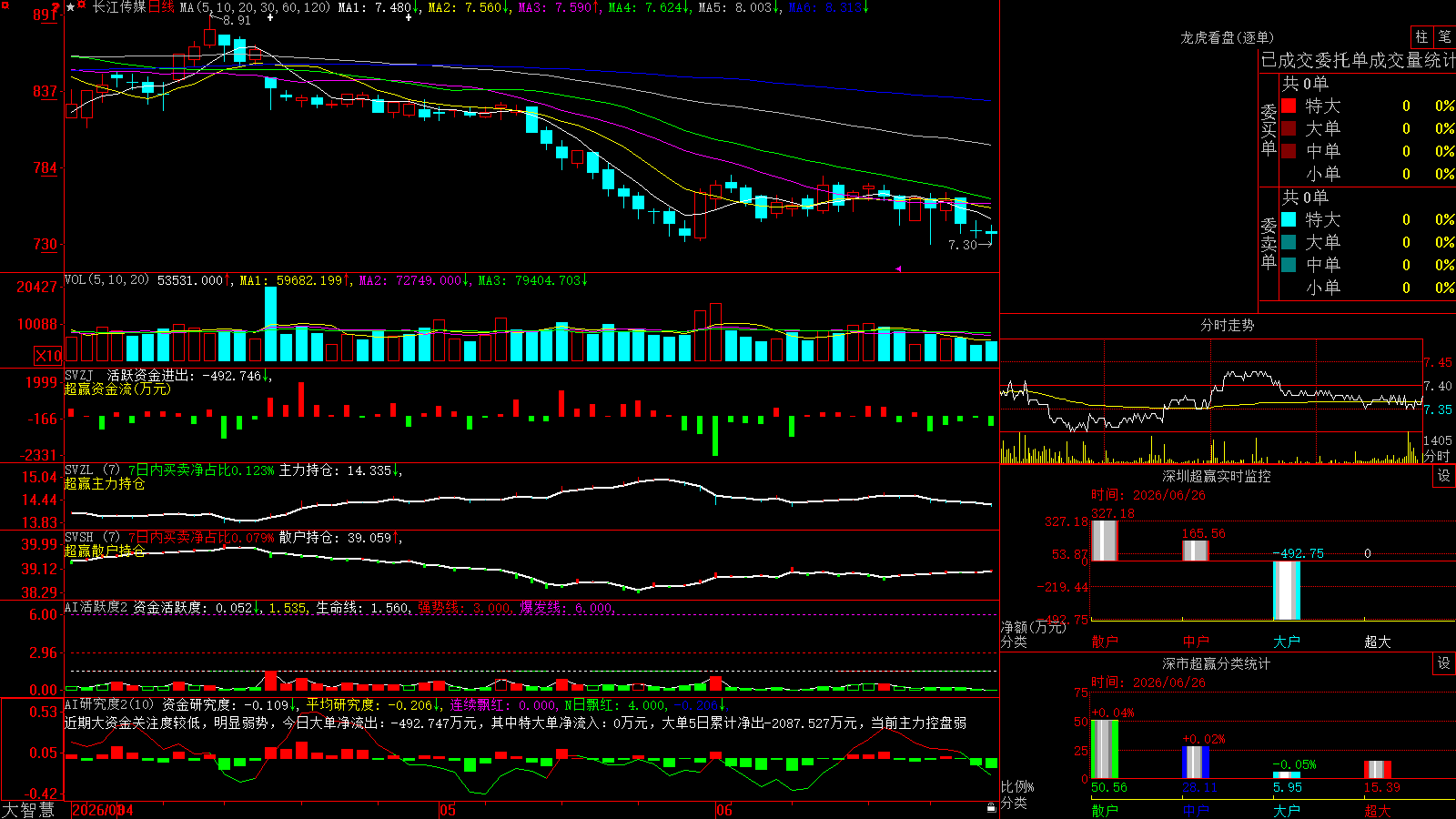This screenshot has height=819, width=1456.
Task: Click the 8.91 high price annotation
Action: click(x=236, y=20)
